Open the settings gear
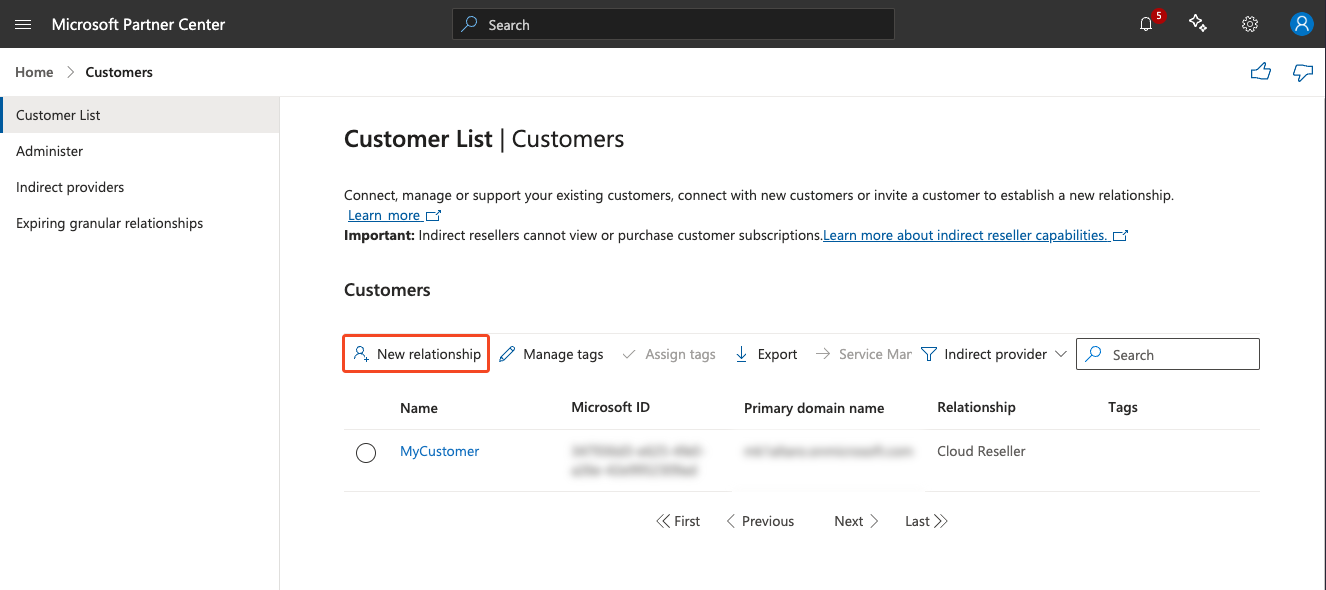Screen dimensions: 1326x590 1249,24
